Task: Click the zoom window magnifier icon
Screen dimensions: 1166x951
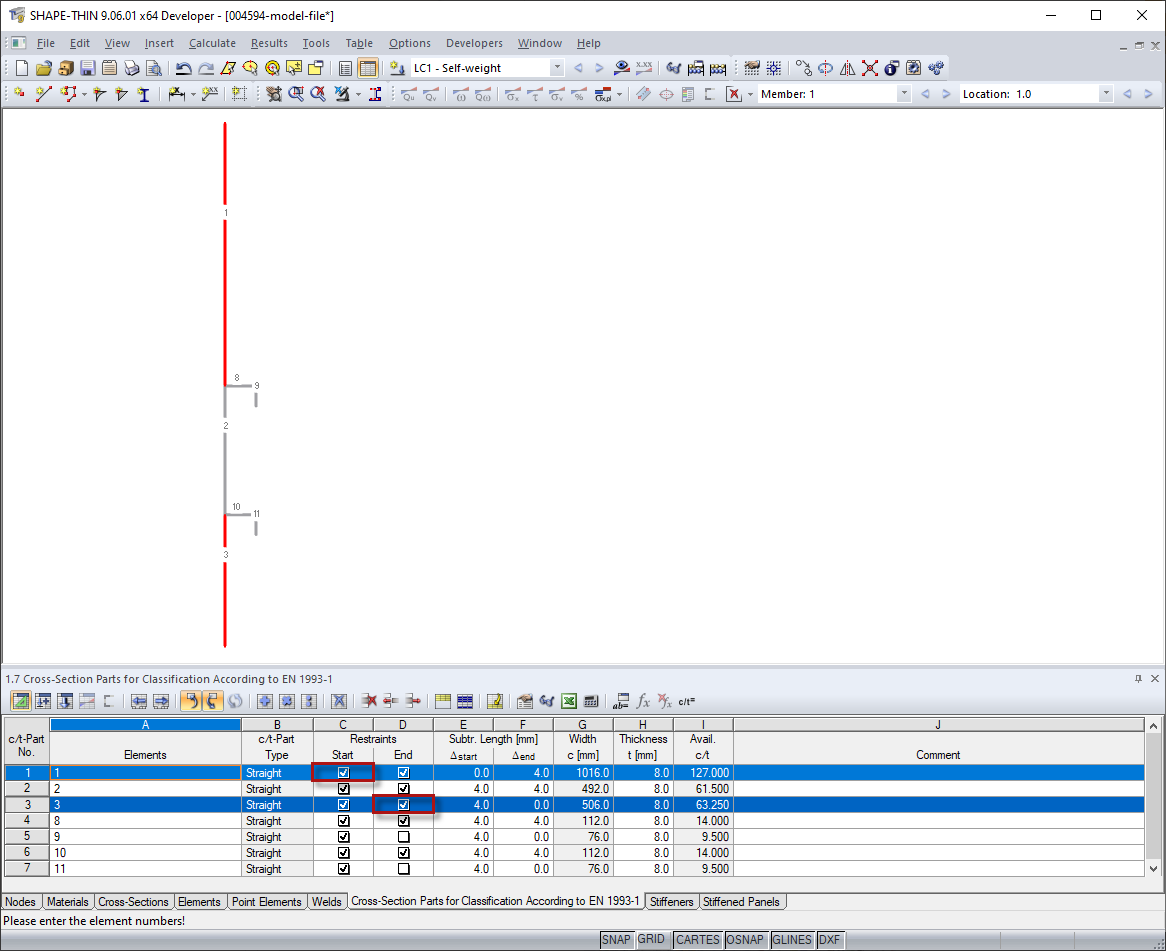Action: [x=296, y=94]
